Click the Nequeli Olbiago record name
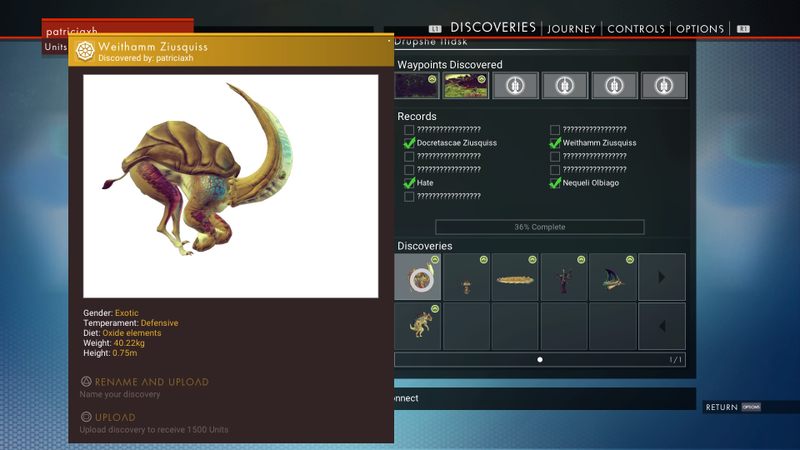 pyautogui.click(x=591, y=183)
